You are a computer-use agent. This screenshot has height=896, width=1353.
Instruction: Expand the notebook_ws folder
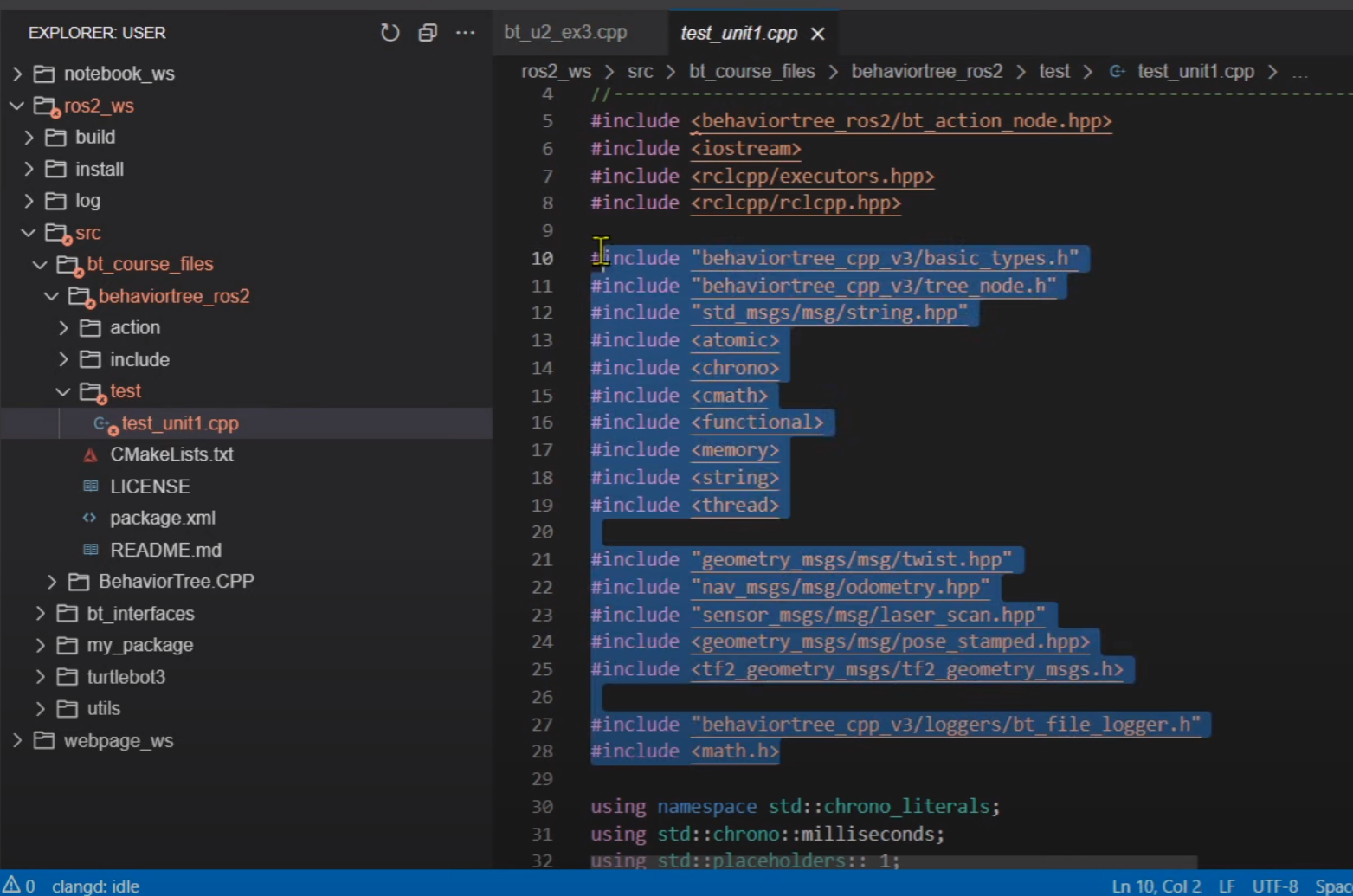(x=119, y=74)
